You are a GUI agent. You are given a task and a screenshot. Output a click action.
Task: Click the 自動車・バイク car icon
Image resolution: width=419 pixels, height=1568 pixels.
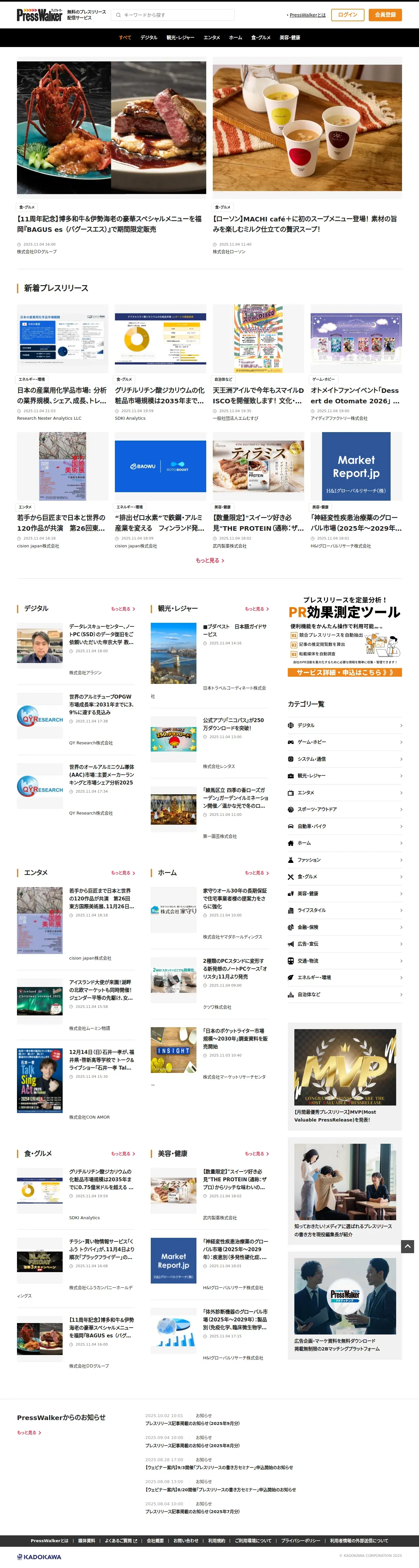coord(291,826)
